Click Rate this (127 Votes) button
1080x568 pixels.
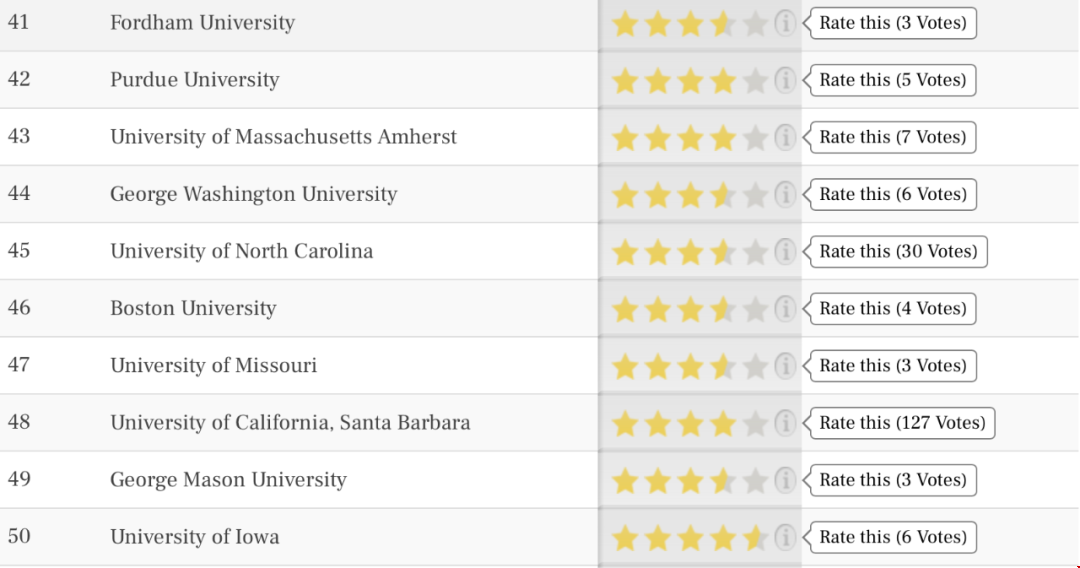coord(902,423)
